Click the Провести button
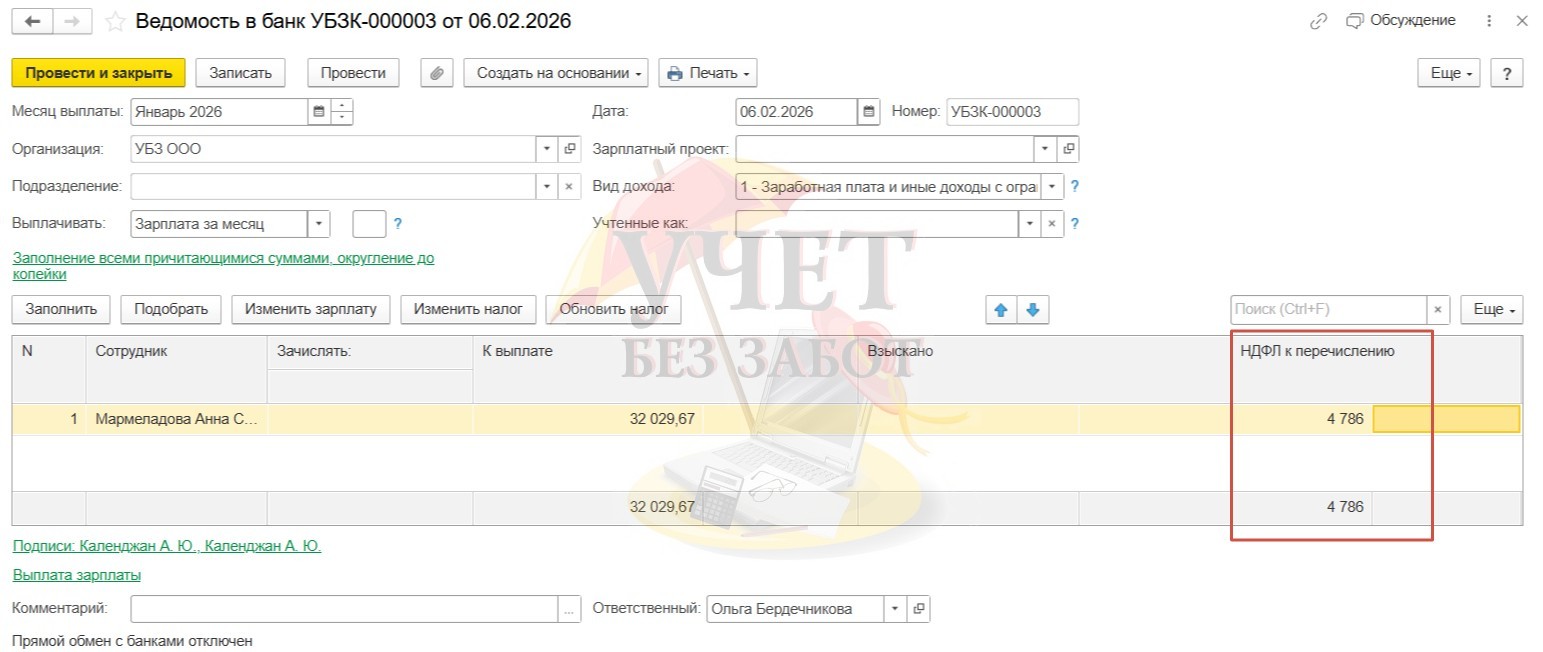Image resolution: width=1543 pixels, height=652 pixels. tap(353, 72)
